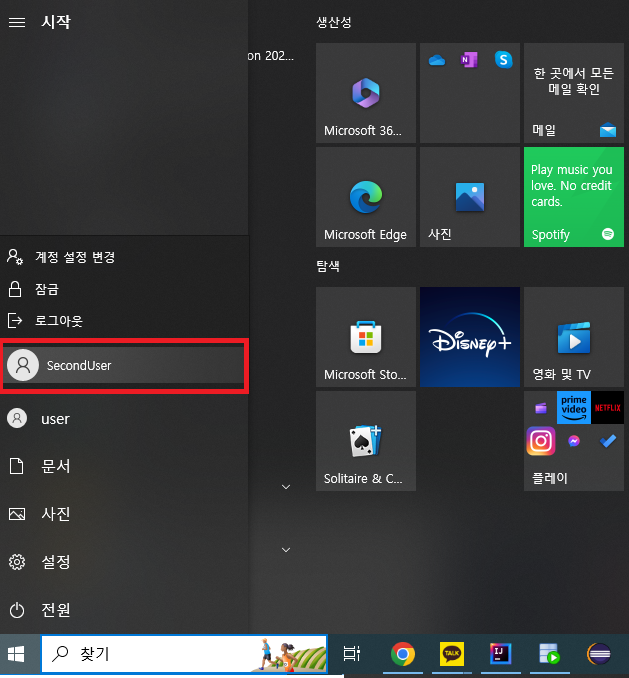
Task: Click the user account entry
Action: [124, 419]
